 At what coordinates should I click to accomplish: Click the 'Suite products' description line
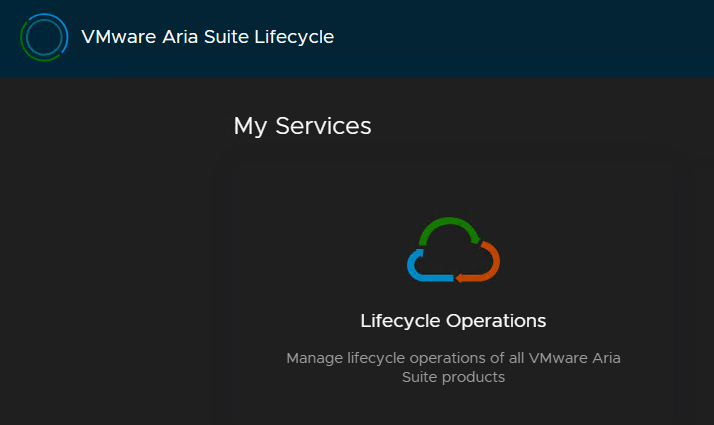click(x=453, y=377)
